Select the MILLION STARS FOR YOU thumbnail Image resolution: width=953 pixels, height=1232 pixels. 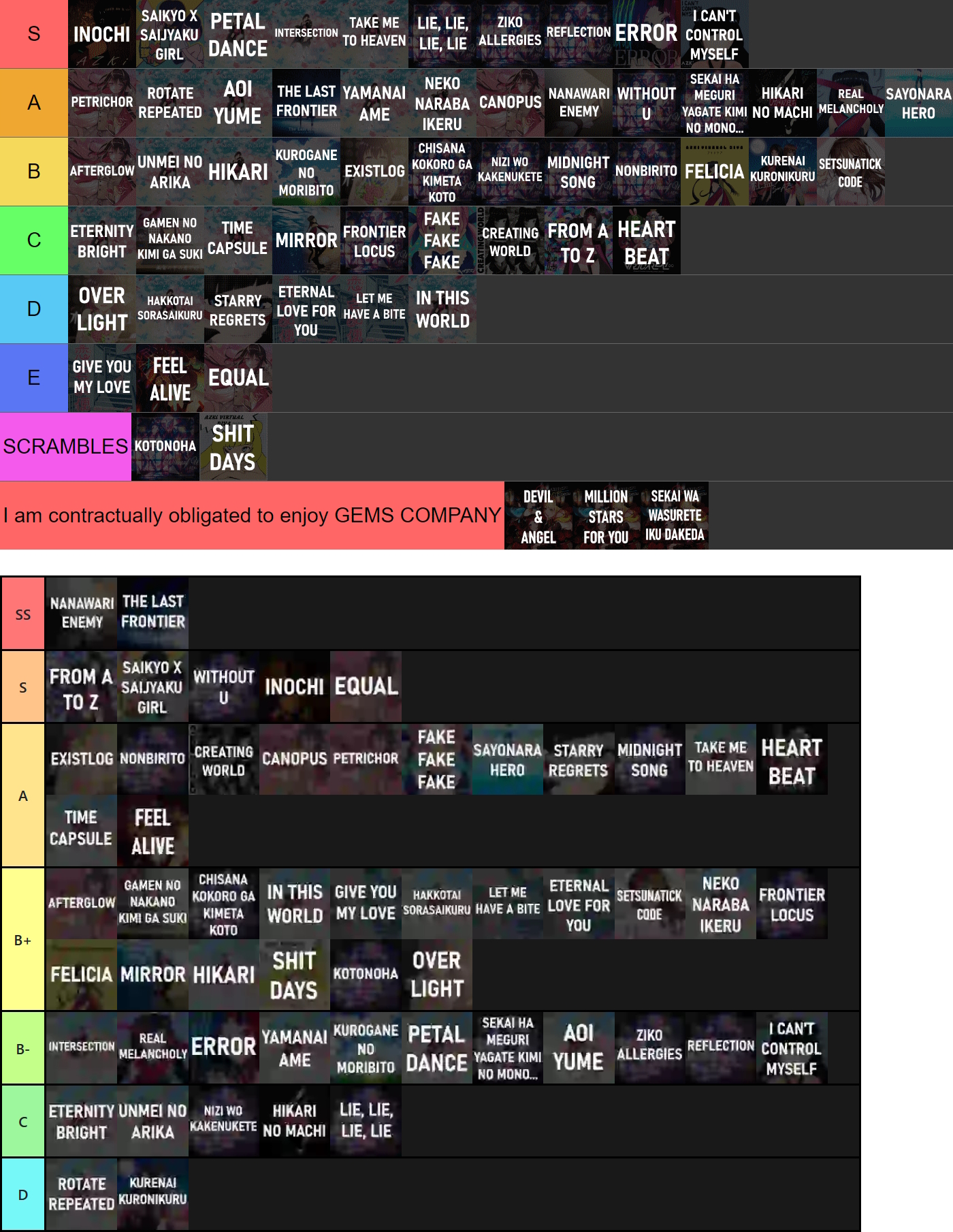point(607,516)
